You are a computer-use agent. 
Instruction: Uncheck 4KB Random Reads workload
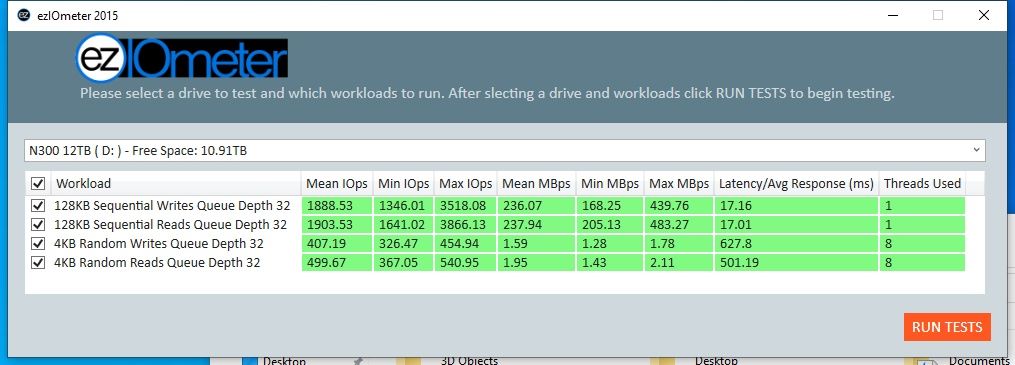pos(38,263)
